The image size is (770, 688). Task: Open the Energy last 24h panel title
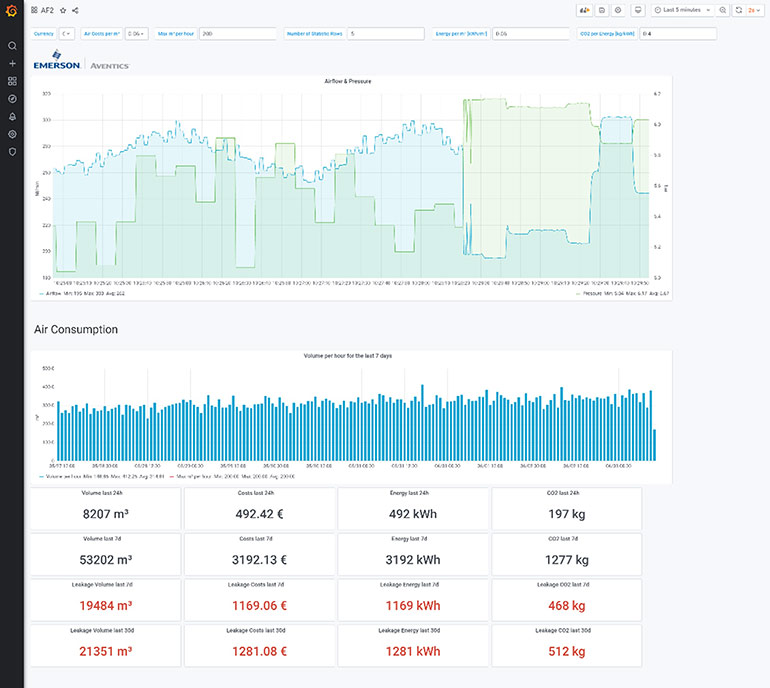409,493
